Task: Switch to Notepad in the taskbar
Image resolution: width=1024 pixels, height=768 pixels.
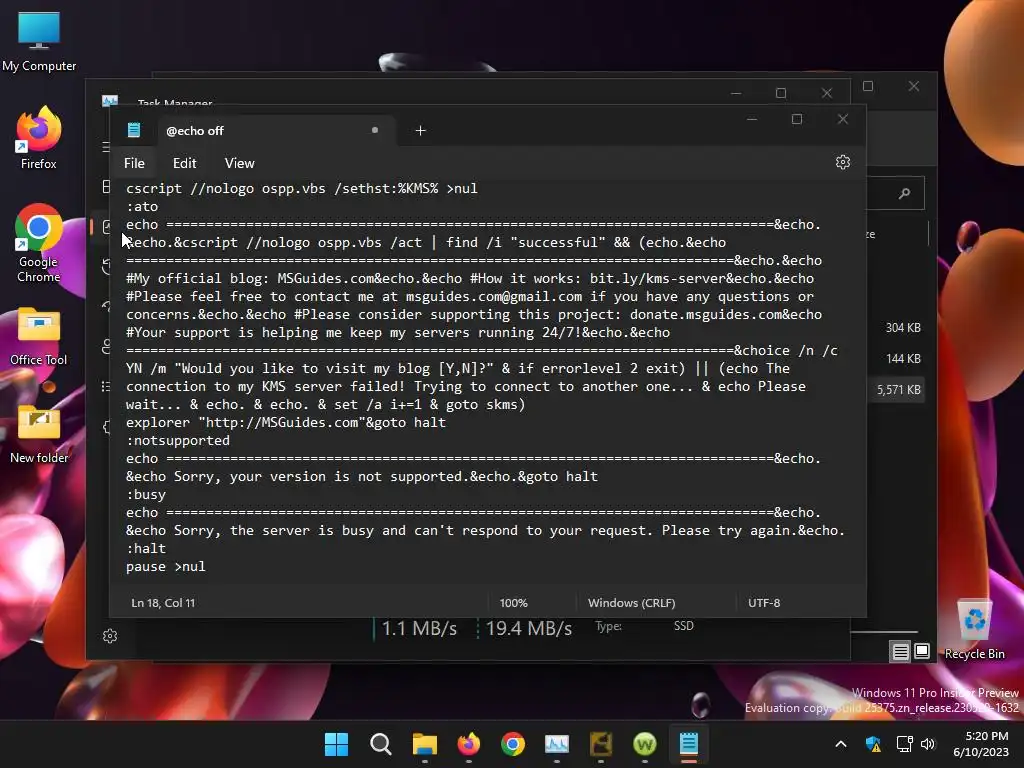Action: tap(688, 744)
